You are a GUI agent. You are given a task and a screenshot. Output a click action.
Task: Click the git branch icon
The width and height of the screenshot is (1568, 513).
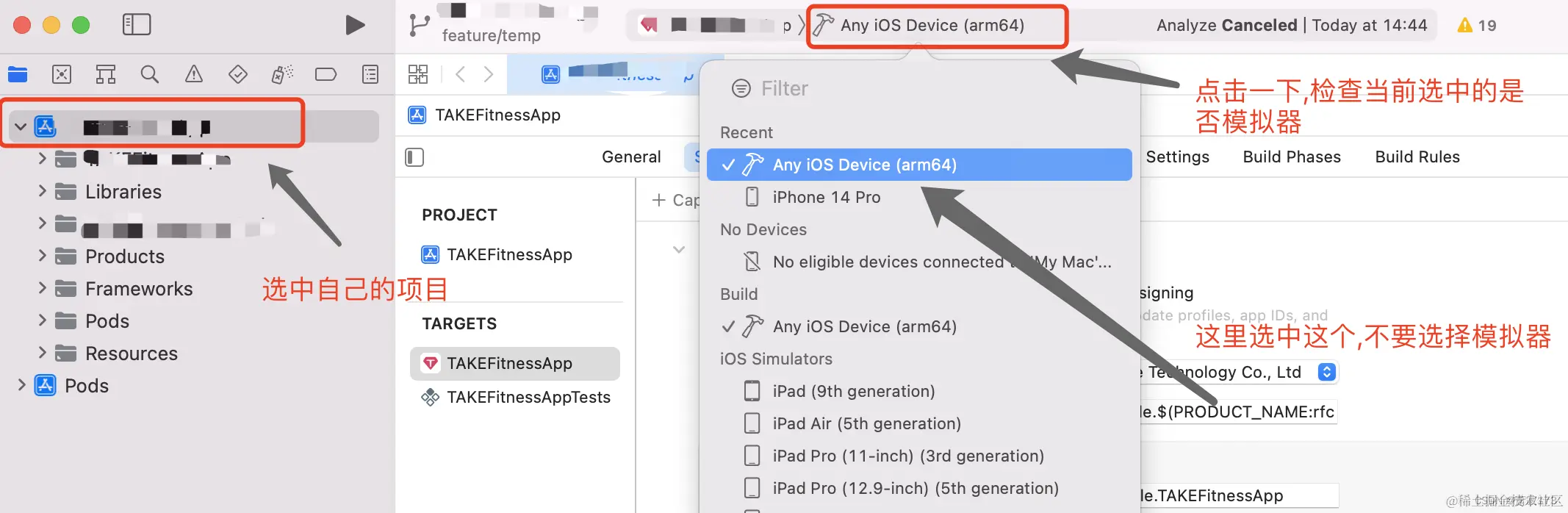coord(420,25)
